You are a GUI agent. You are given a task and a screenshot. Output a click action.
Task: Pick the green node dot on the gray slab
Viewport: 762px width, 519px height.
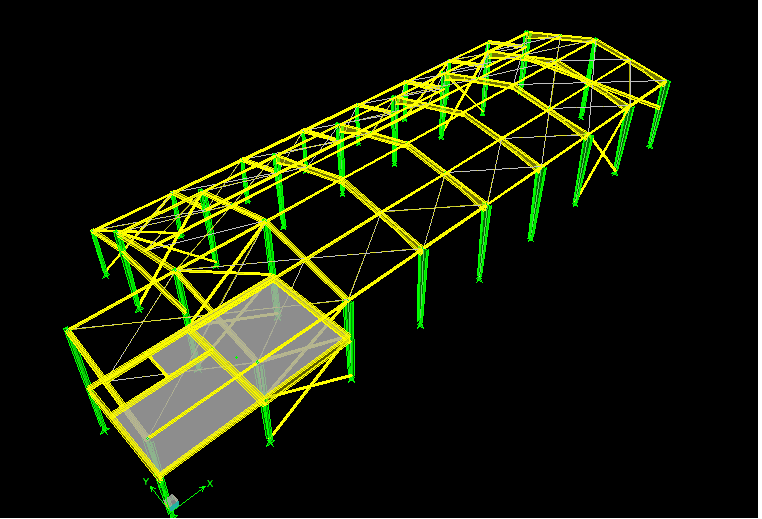(236, 358)
